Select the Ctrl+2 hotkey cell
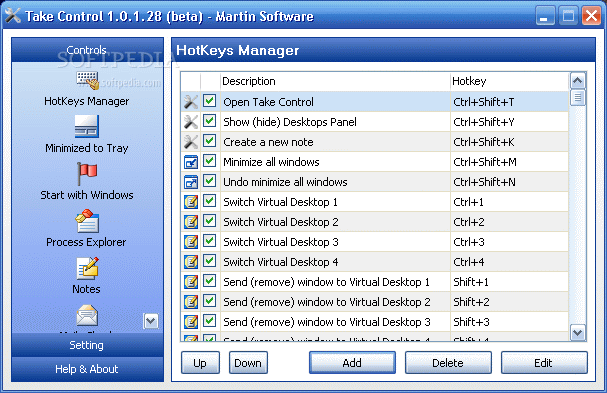The image size is (607, 393). click(x=509, y=222)
